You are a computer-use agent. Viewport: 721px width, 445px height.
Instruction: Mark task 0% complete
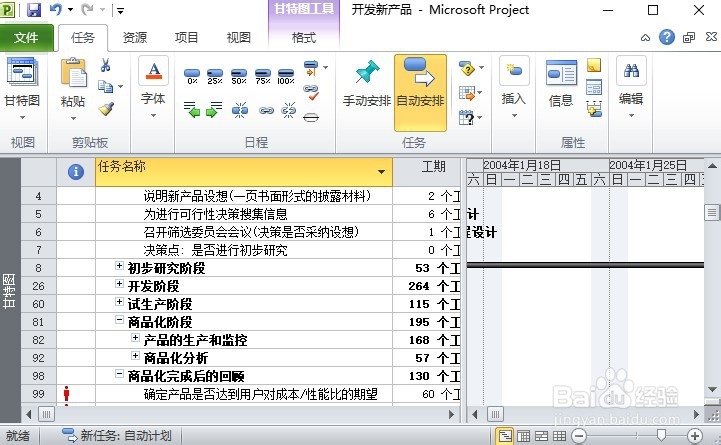tap(192, 76)
